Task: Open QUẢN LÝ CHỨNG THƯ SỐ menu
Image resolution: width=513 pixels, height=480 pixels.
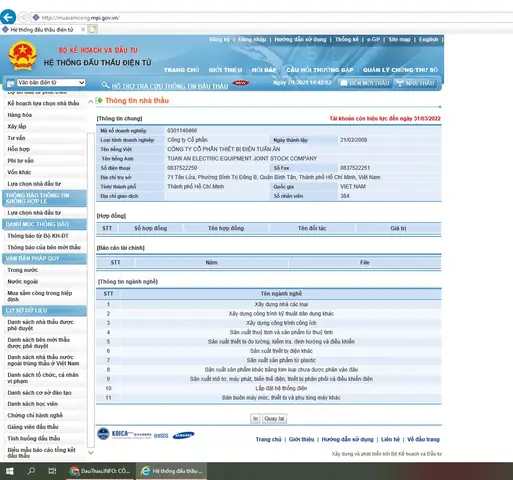Action: click(x=400, y=70)
